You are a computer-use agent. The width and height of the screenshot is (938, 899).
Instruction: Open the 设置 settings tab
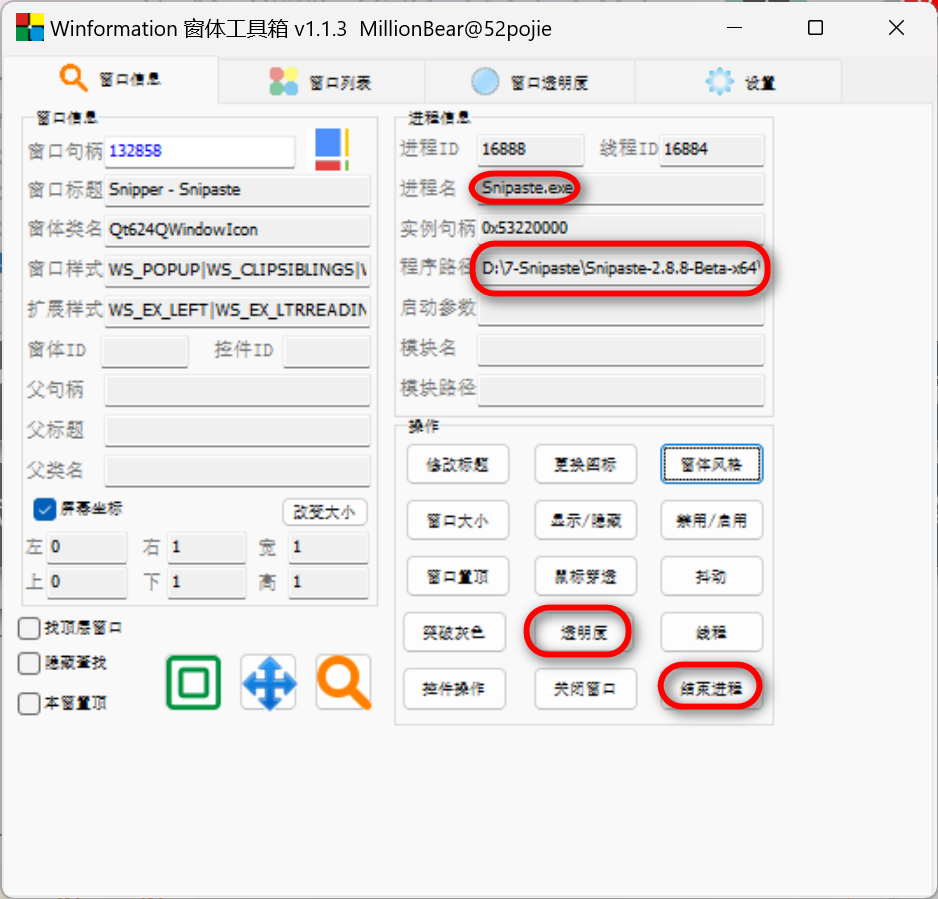point(738,81)
